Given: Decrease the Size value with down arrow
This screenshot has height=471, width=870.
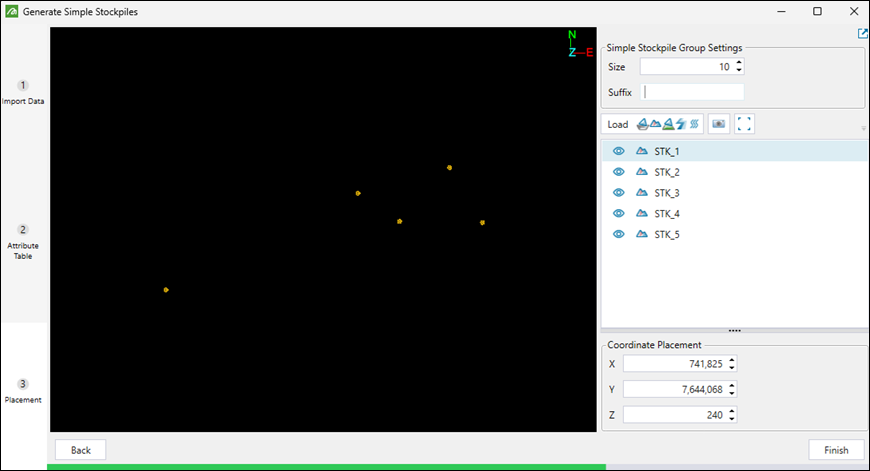Looking at the screenshot, I should coord(739,70).
